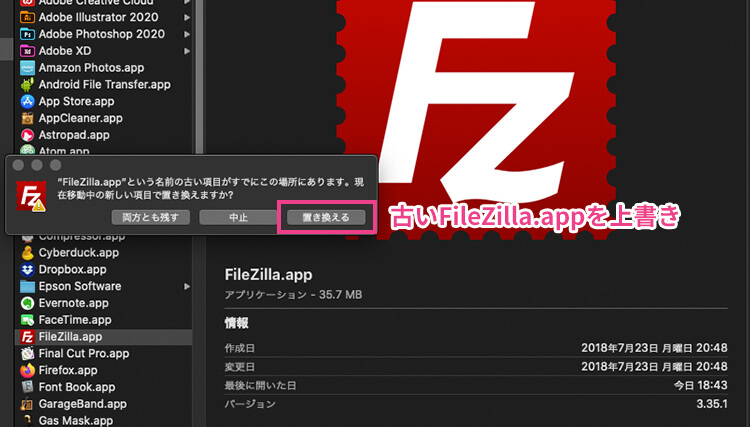Click the 中止 (Stop) button
This screenshot has height=427, width=750.
pyautogui.click(x=236, y=217)
